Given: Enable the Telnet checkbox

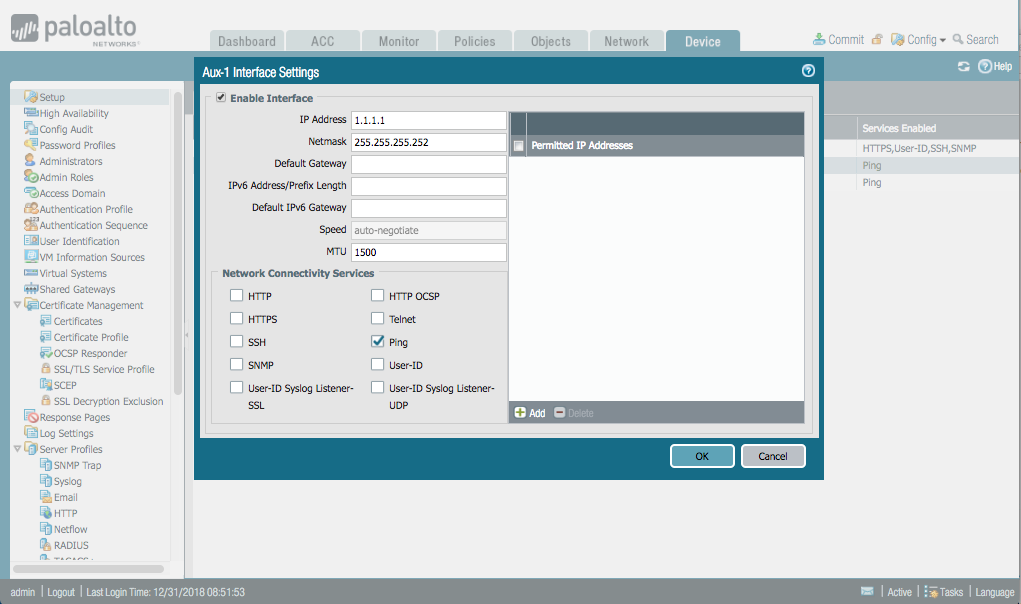Looking at the screenshot, I should click(x=378, y=318).
